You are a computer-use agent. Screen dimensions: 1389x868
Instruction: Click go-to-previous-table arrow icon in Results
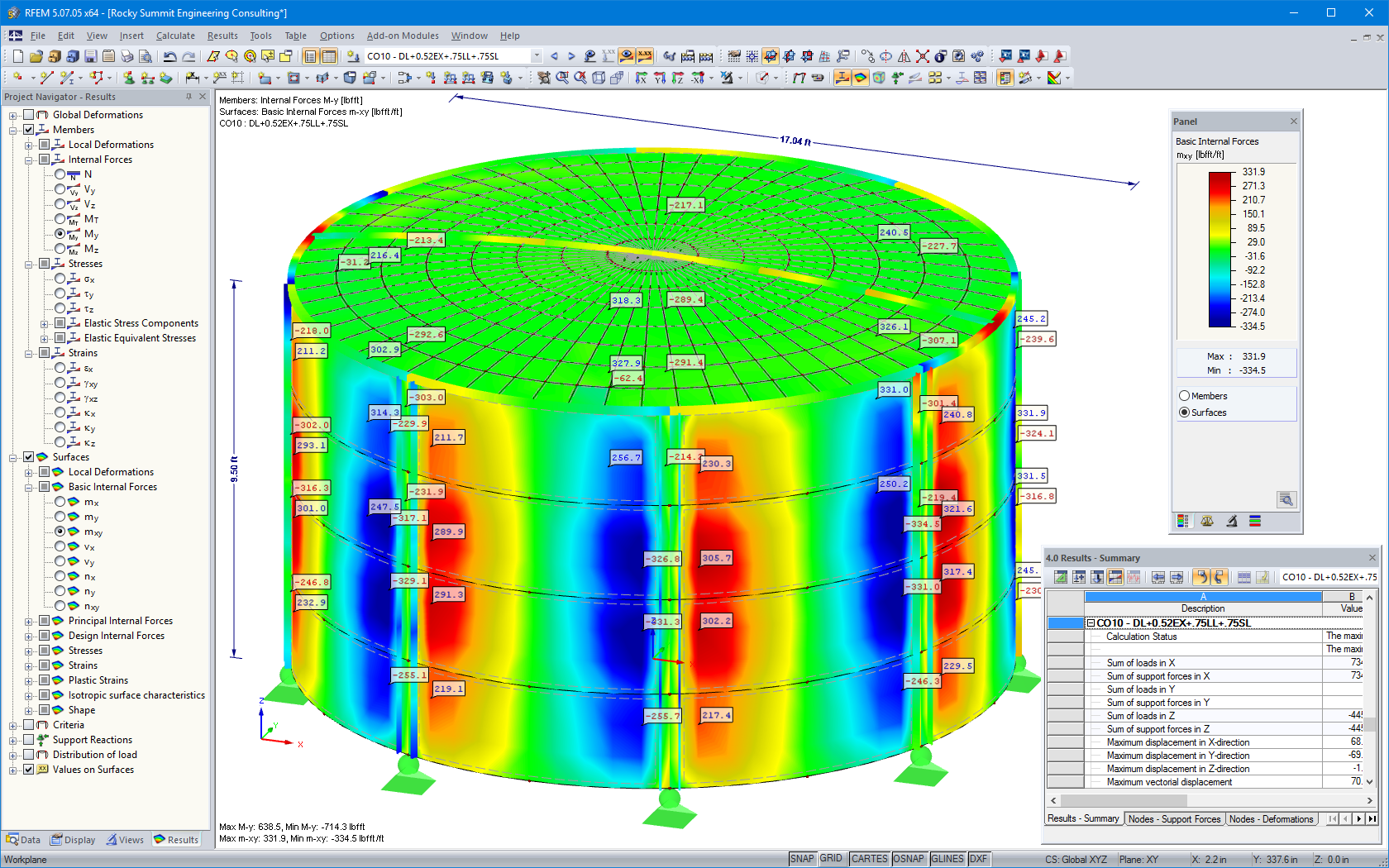point(1158,577)
